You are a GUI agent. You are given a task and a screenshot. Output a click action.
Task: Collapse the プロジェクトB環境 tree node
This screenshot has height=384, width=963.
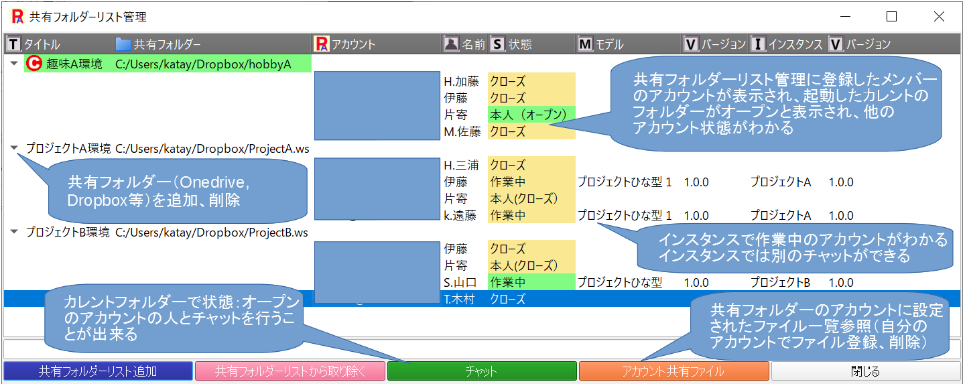coord(14,232)
